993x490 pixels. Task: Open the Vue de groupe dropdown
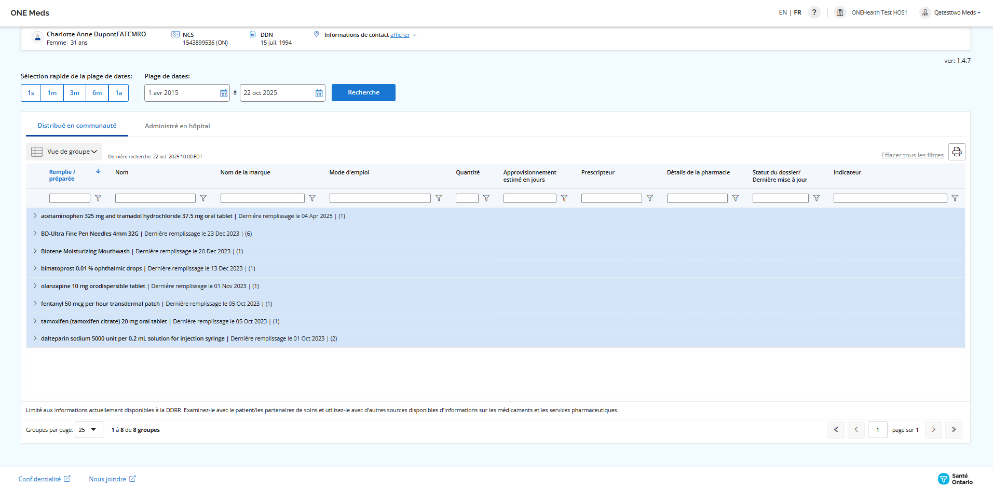[x=65, y=152]
